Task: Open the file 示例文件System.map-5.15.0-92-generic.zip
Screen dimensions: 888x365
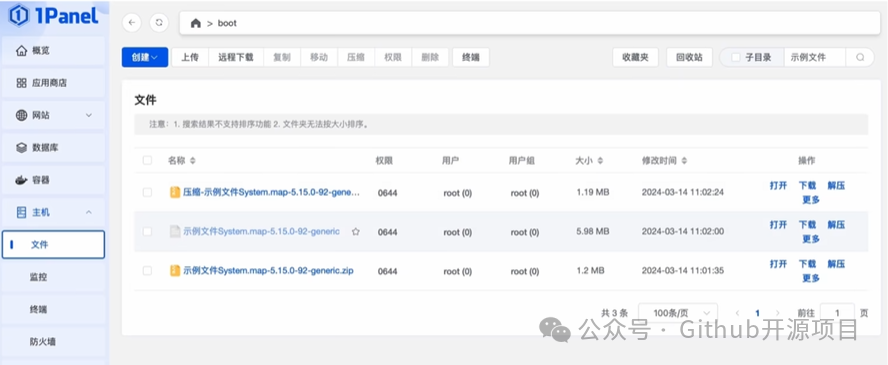Action: tap(268, 270)
